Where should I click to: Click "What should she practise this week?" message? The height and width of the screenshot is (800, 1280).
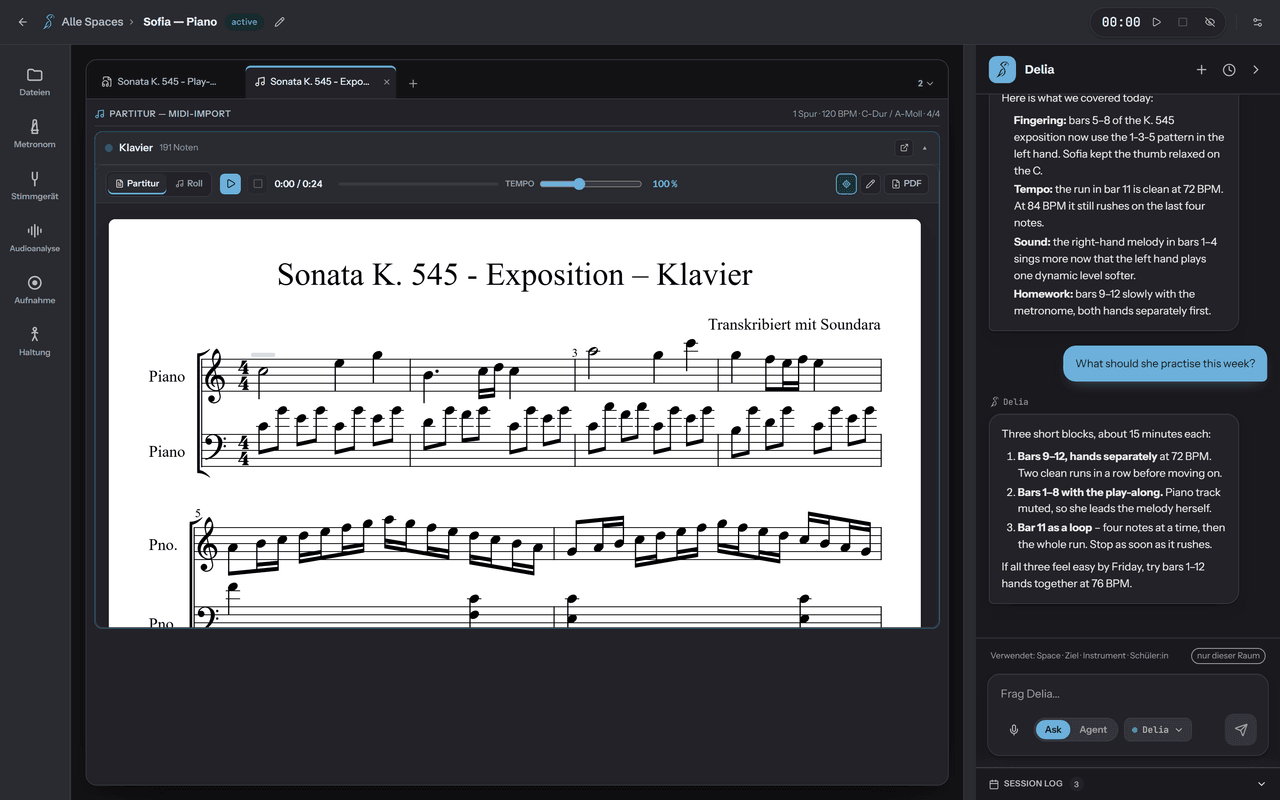click(x=1165, y=364)
